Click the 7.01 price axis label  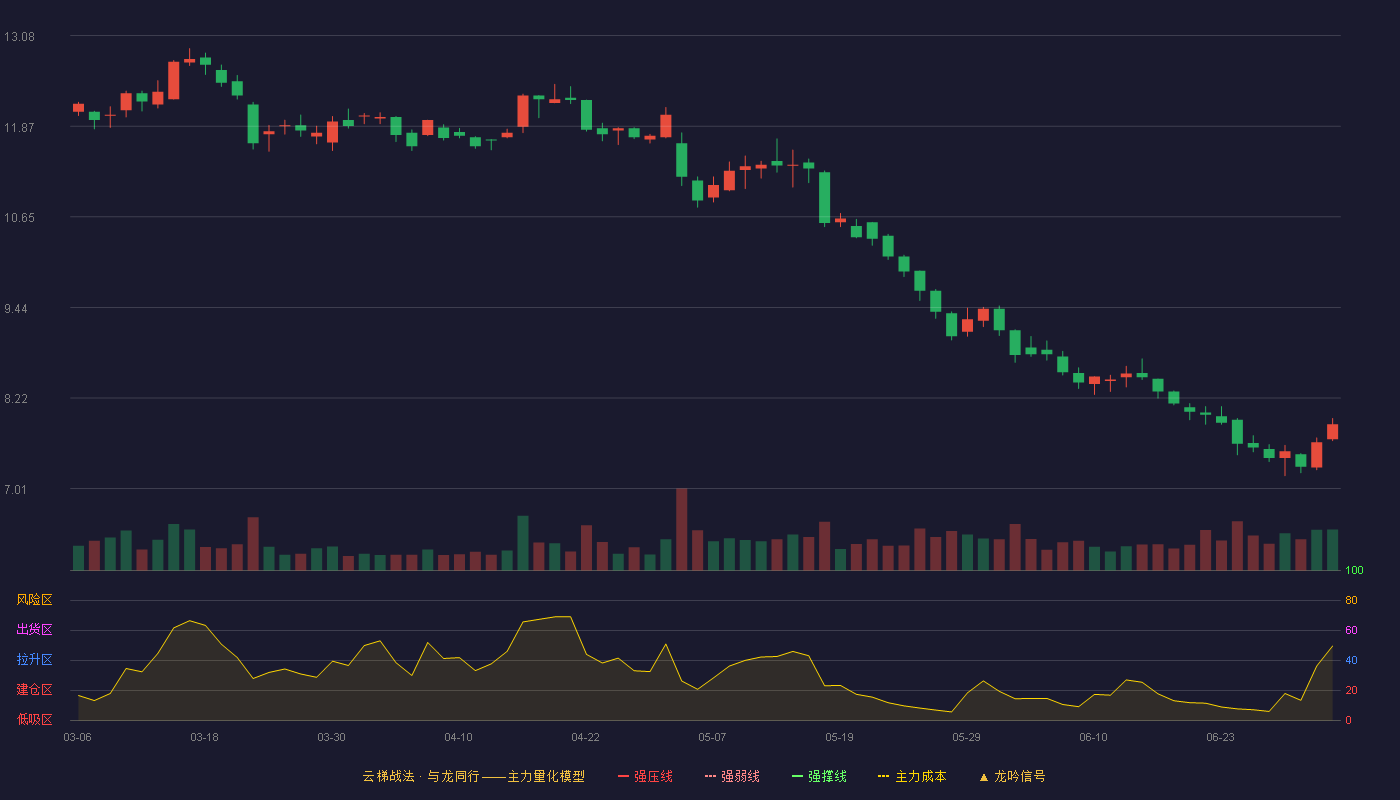click(17, 490)
